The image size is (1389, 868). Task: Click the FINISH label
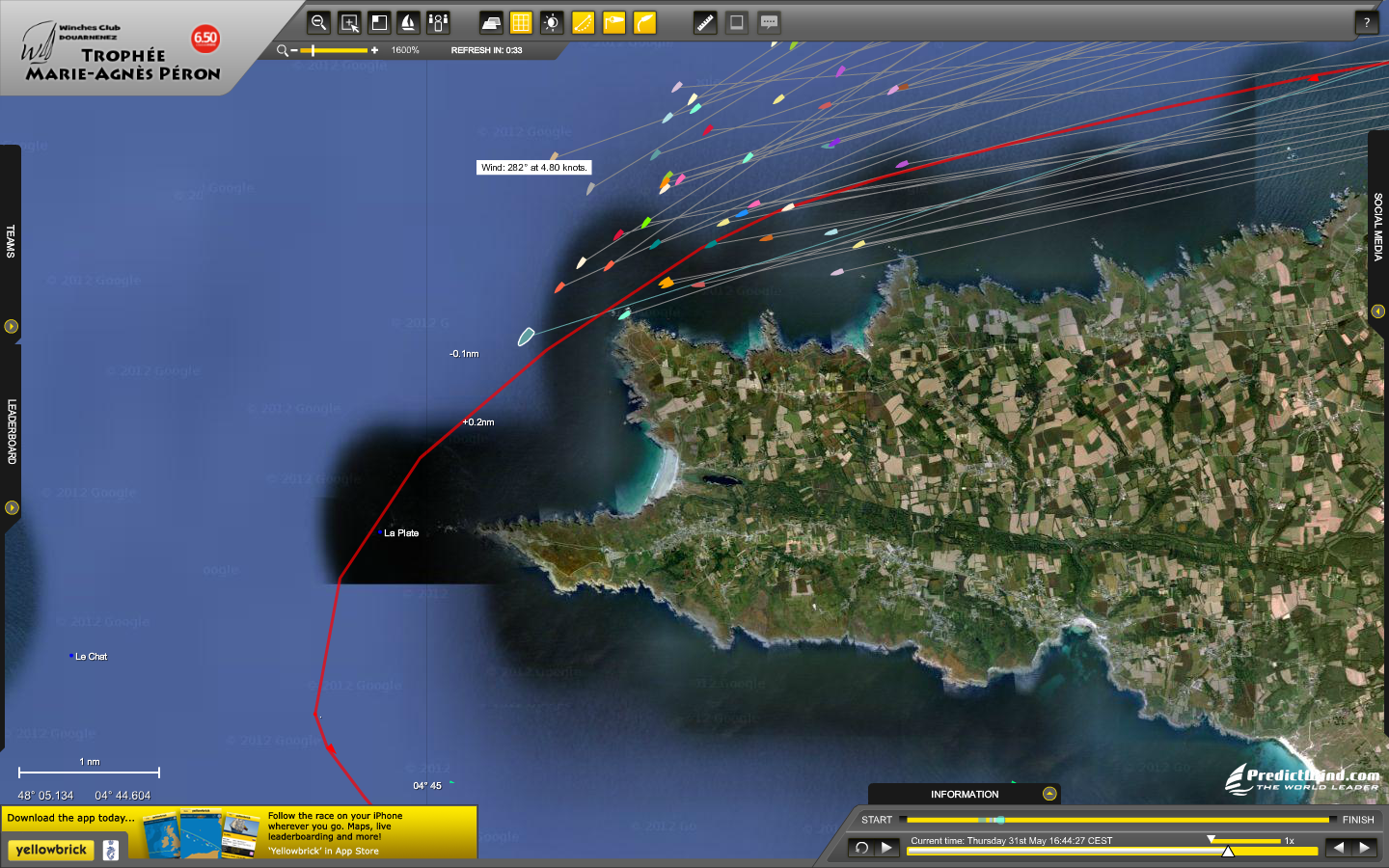(x=1358, y=820)
